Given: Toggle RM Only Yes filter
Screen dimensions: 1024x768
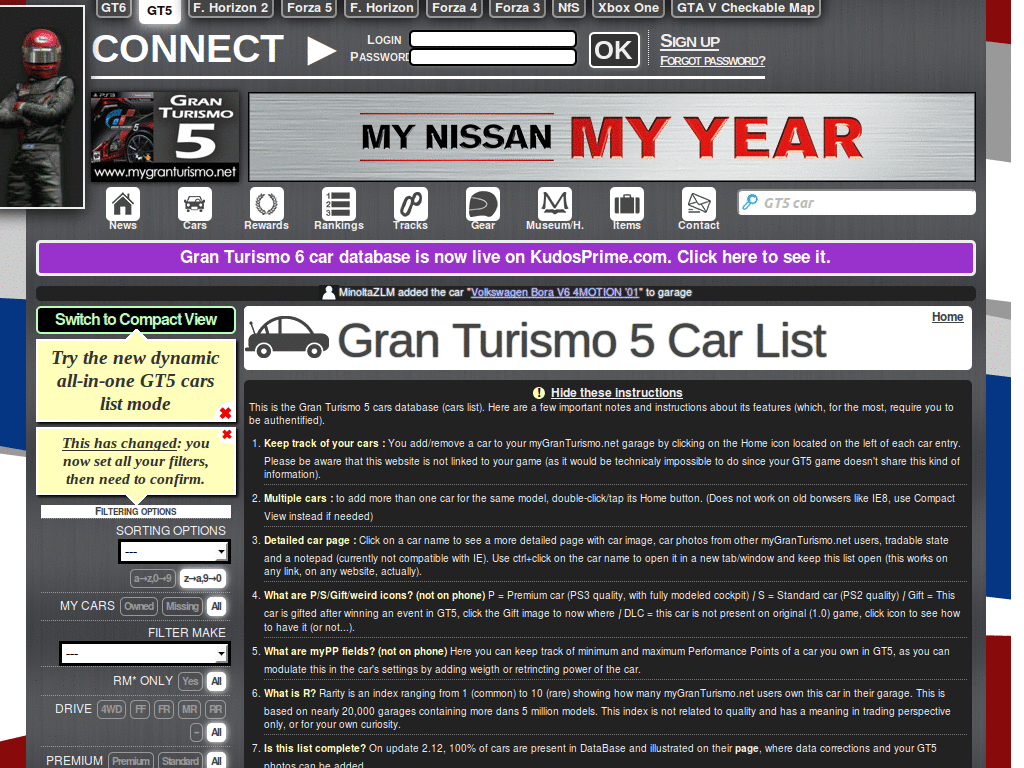Looking at the screenshot, I should [x=190, y=681].
